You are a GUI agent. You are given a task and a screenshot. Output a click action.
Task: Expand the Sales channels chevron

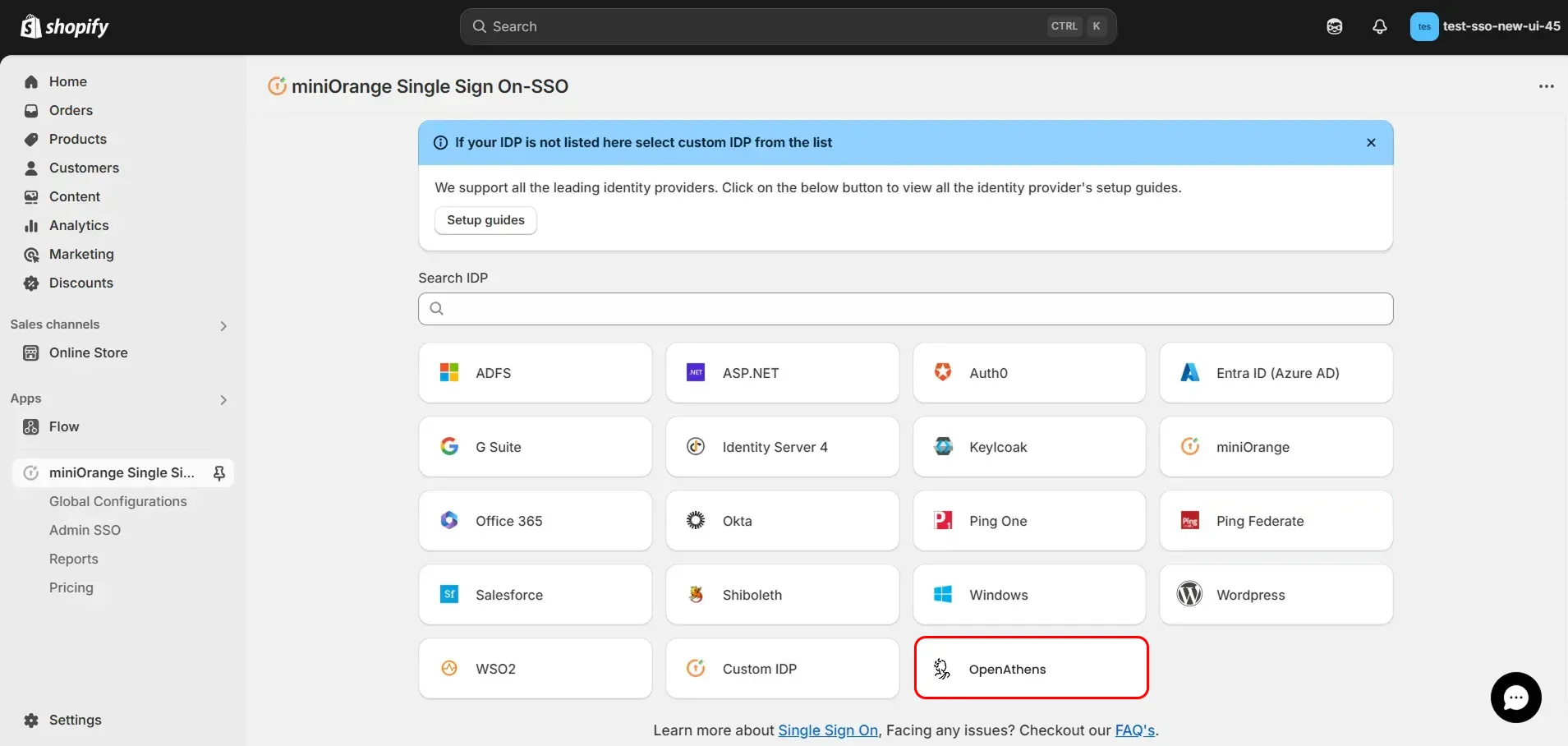coord(223,326)
